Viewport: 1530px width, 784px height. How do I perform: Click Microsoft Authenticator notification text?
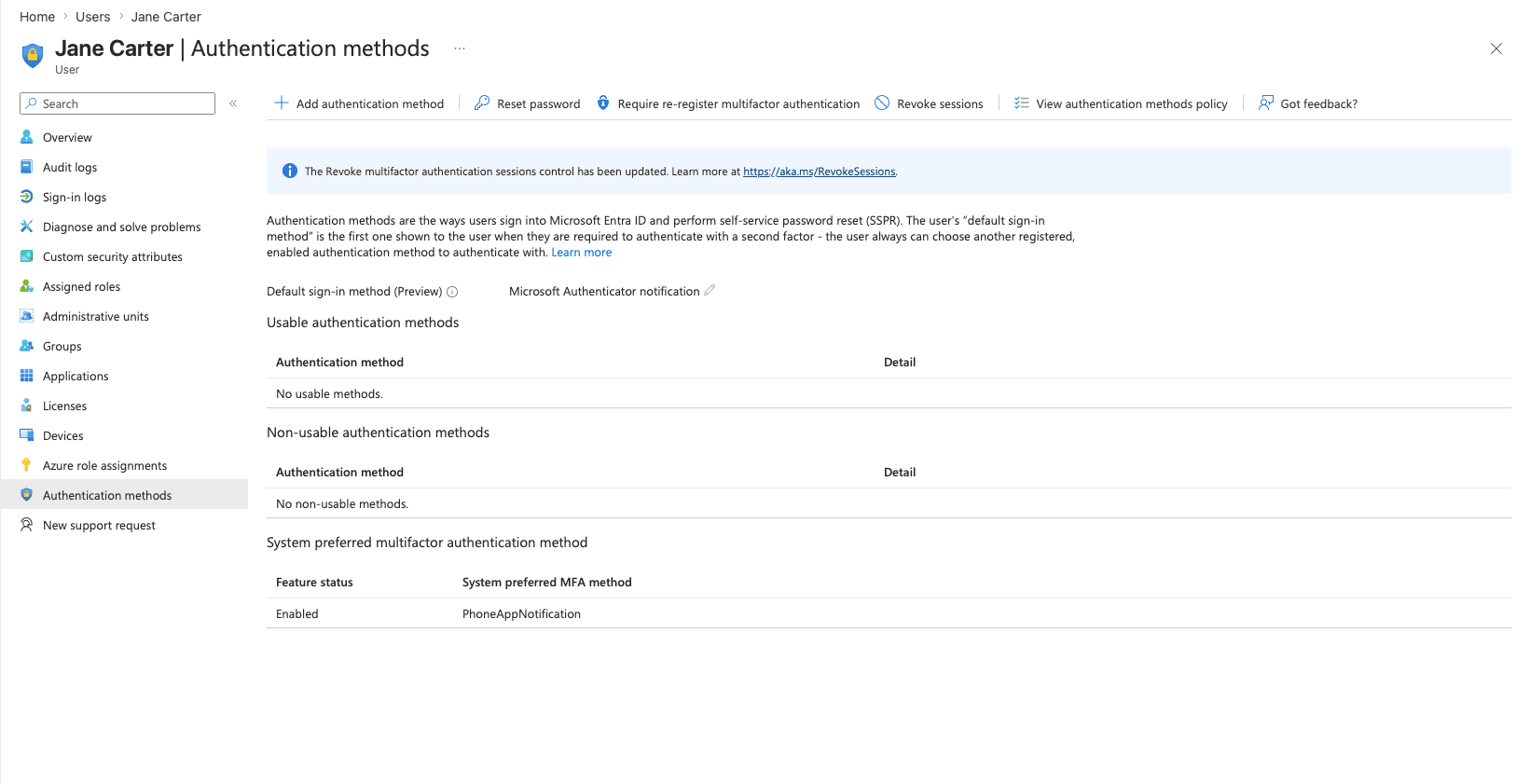tap(604, 292)
